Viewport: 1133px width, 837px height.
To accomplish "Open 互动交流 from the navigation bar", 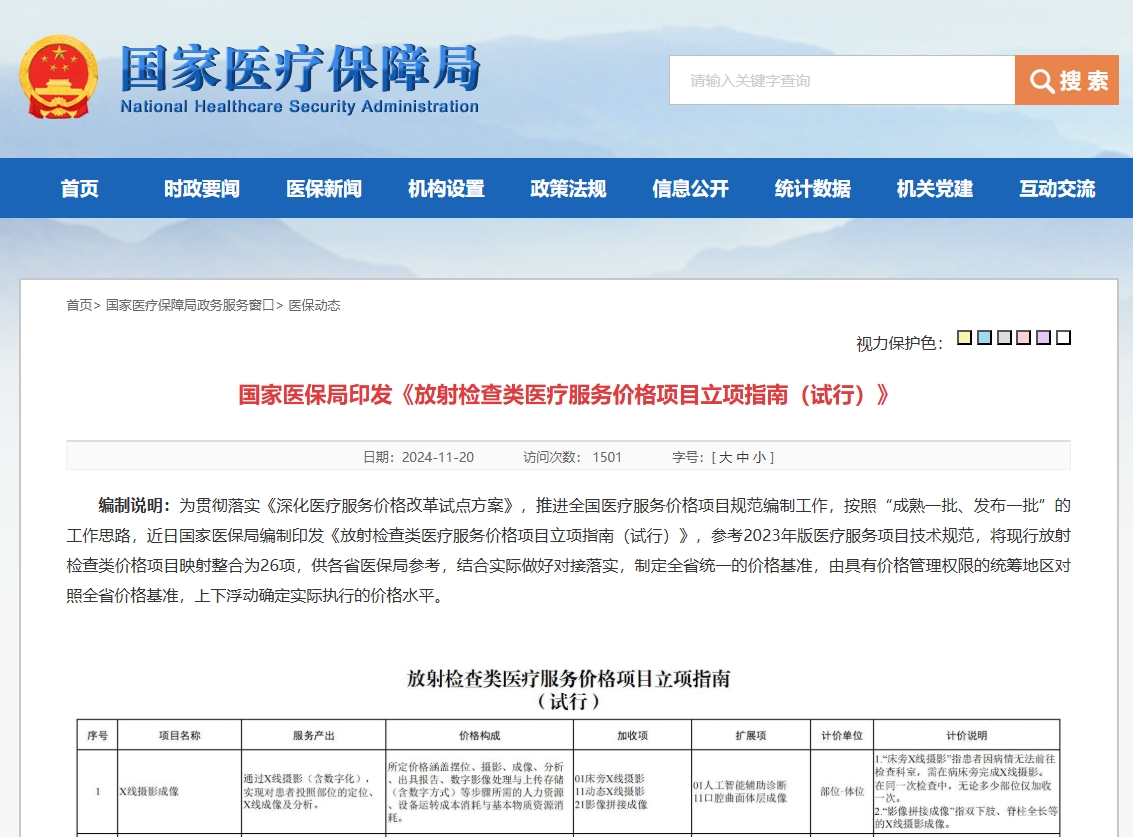I will (x=1057, y=189).
